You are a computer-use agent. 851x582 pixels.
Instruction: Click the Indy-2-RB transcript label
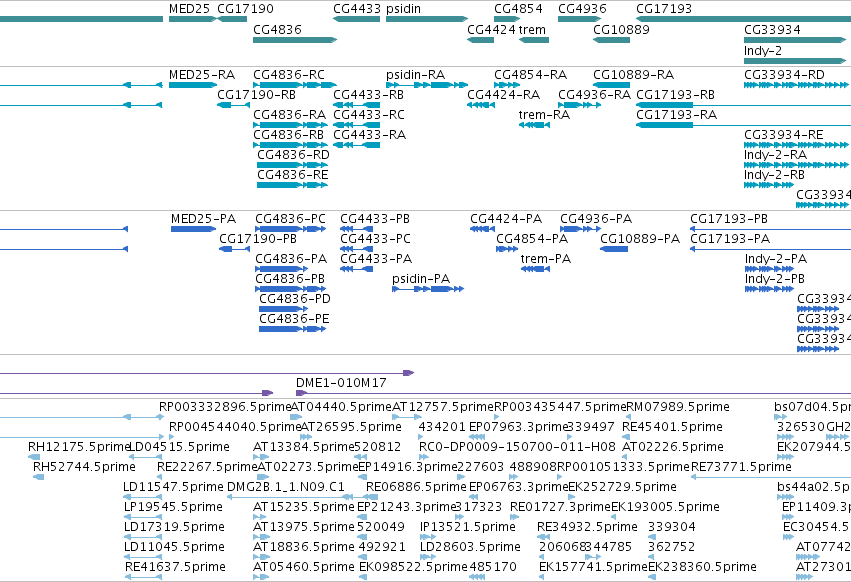click(774, 175)
